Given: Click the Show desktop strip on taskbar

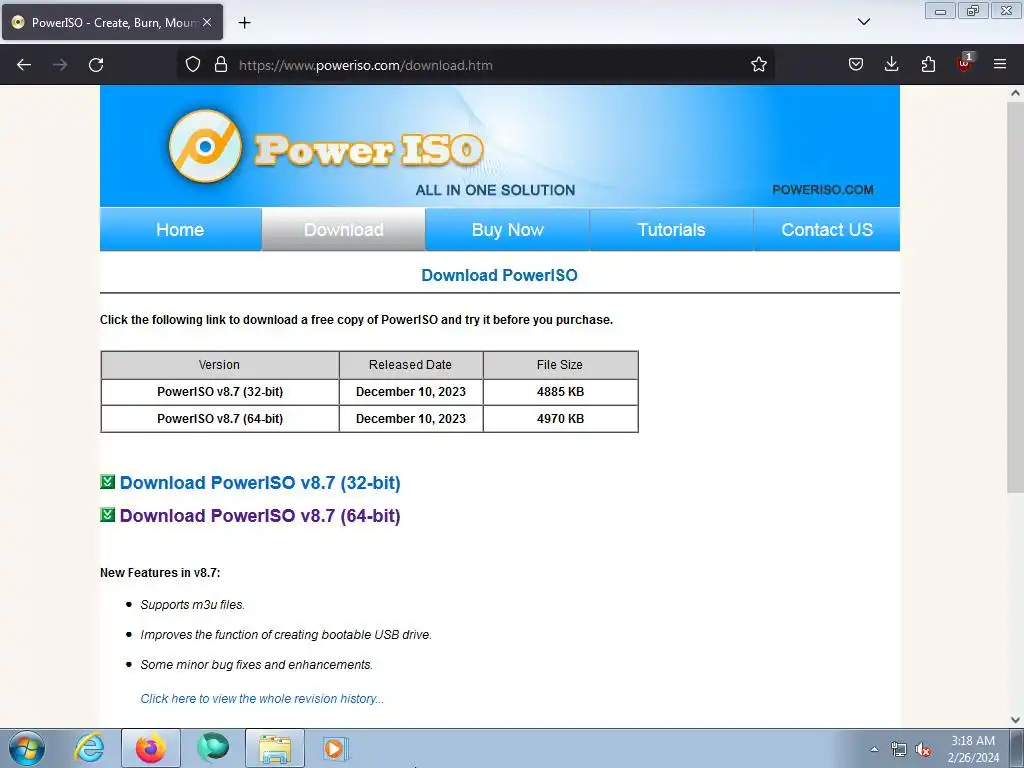Looking at the screenshot, I should (x=1017, y=748).
